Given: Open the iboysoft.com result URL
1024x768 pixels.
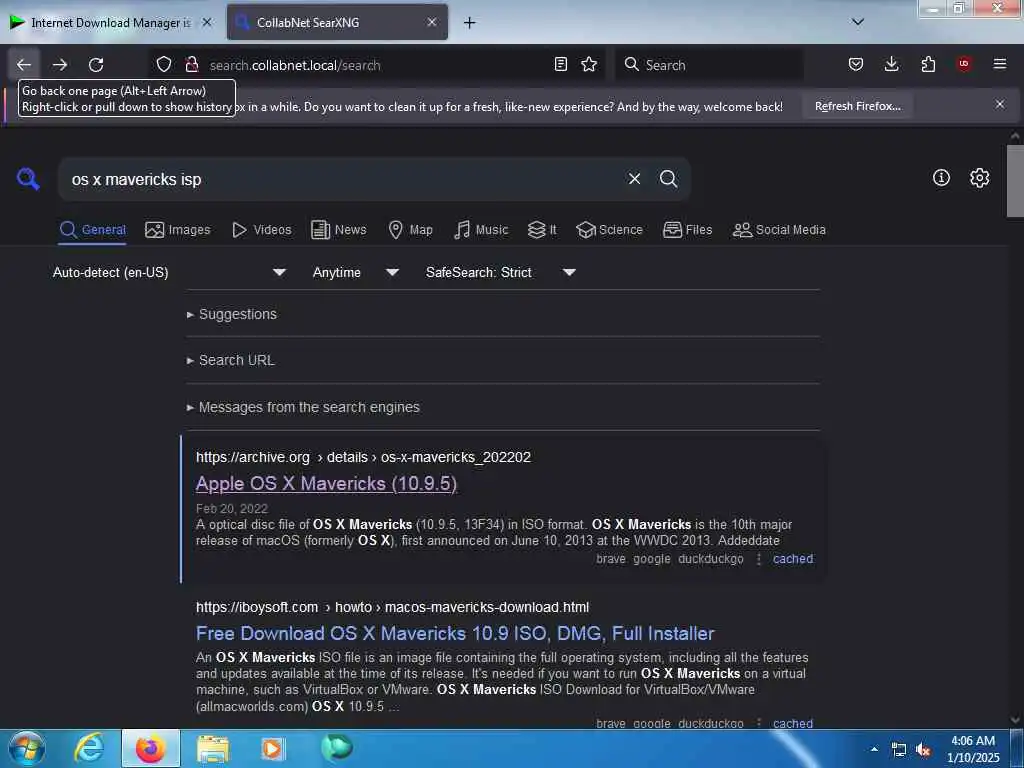Looking at the screenshot, I should (392, 607).
